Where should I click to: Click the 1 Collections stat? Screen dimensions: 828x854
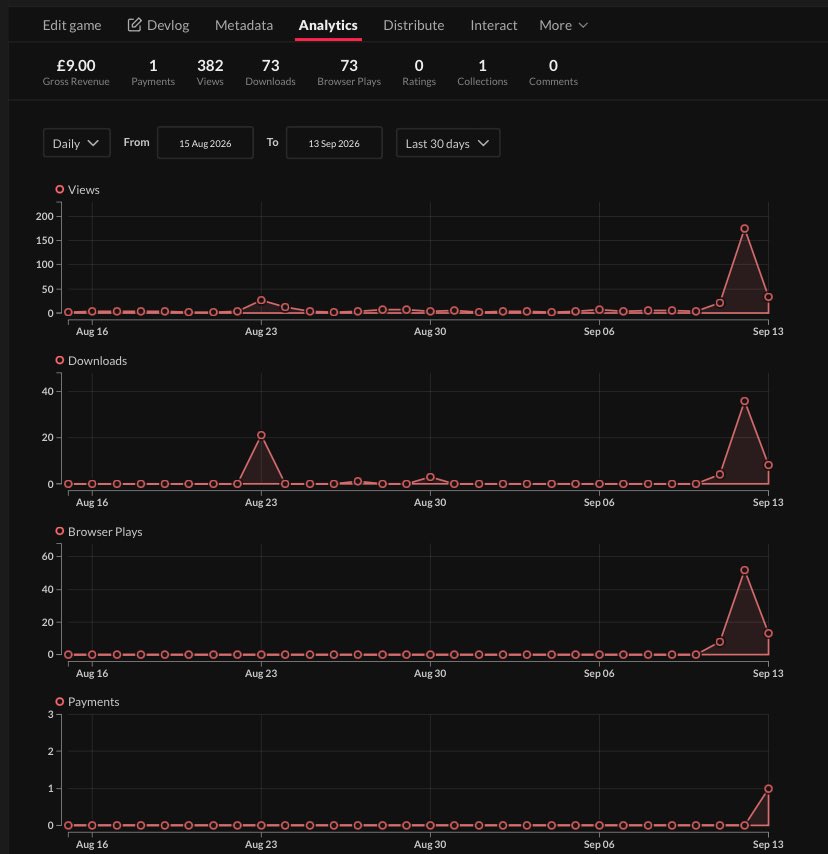482,72
